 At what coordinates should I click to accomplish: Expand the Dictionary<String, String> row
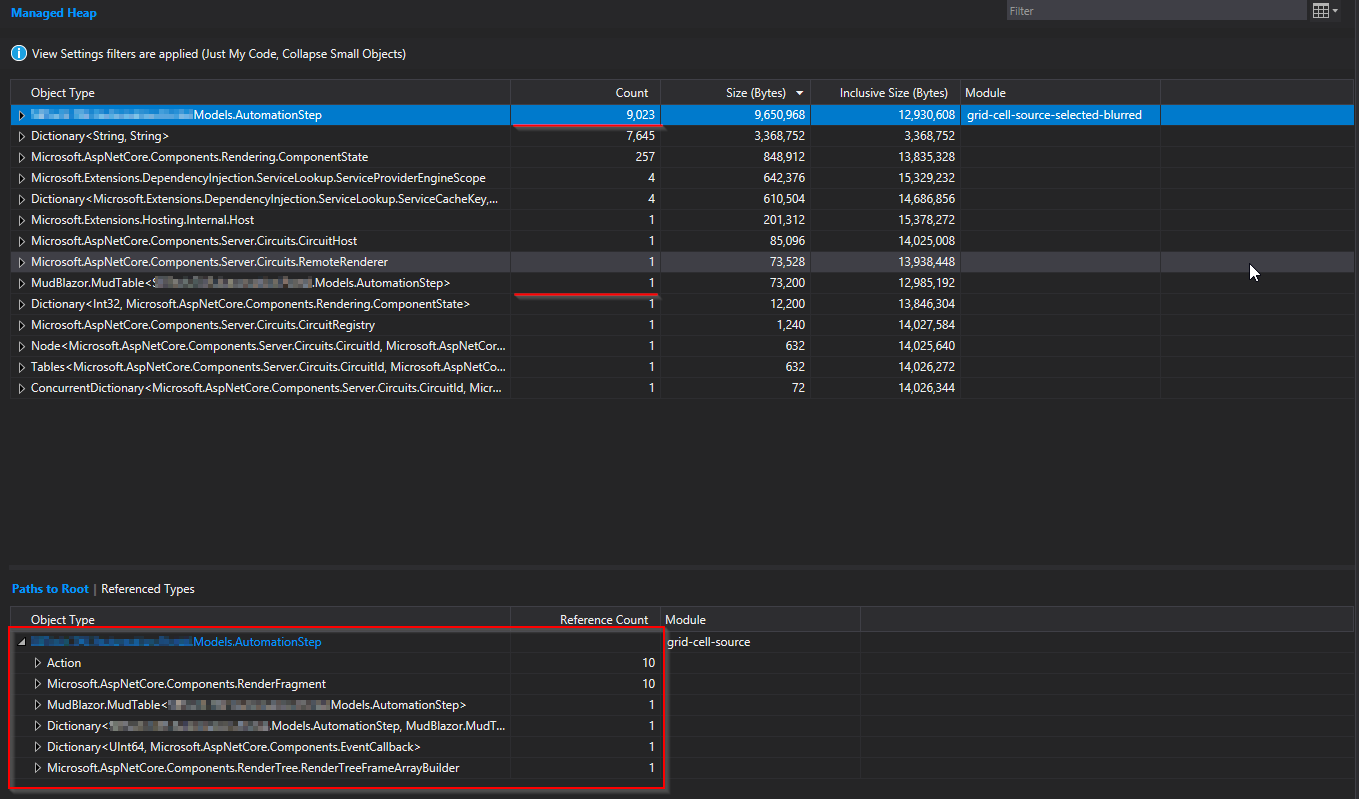click(21, 135)
